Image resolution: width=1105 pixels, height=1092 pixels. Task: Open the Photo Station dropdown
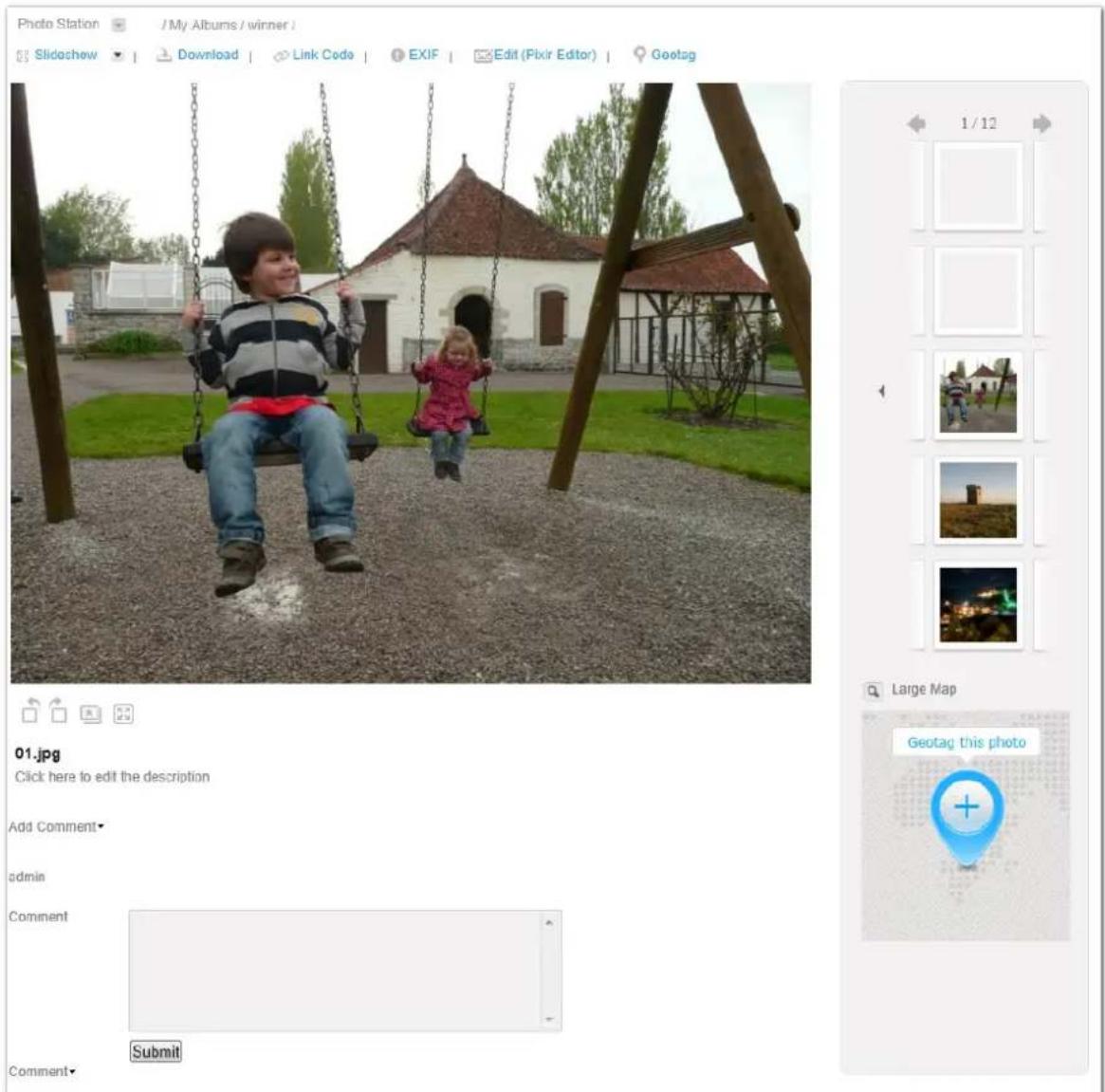120,26
